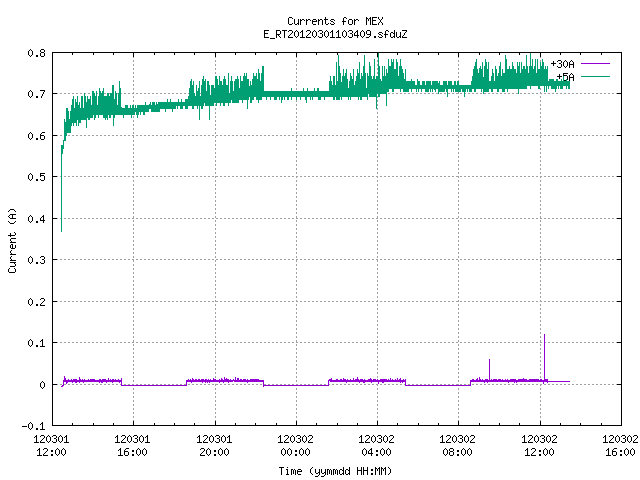Click the 120301 16:00 x-axis tick label
Viewport: 640px width, 480px height.
[x=133, y=446]
